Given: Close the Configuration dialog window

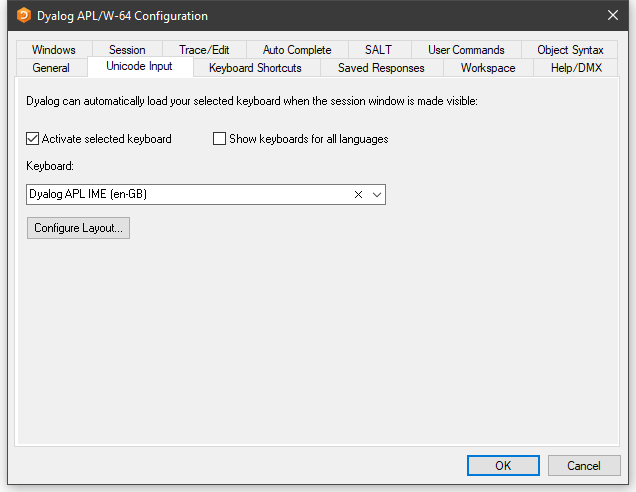Looking at the screenshot, I should pos(612,16).
